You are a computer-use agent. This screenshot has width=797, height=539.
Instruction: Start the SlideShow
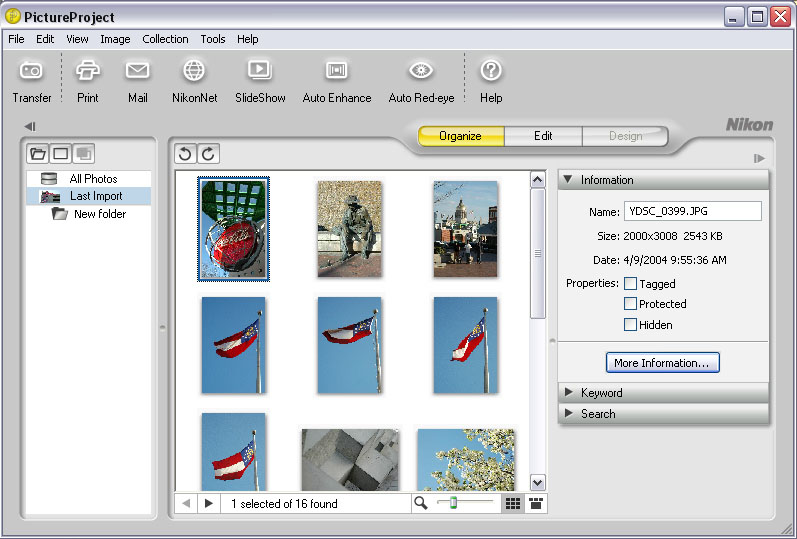[260, 71]
